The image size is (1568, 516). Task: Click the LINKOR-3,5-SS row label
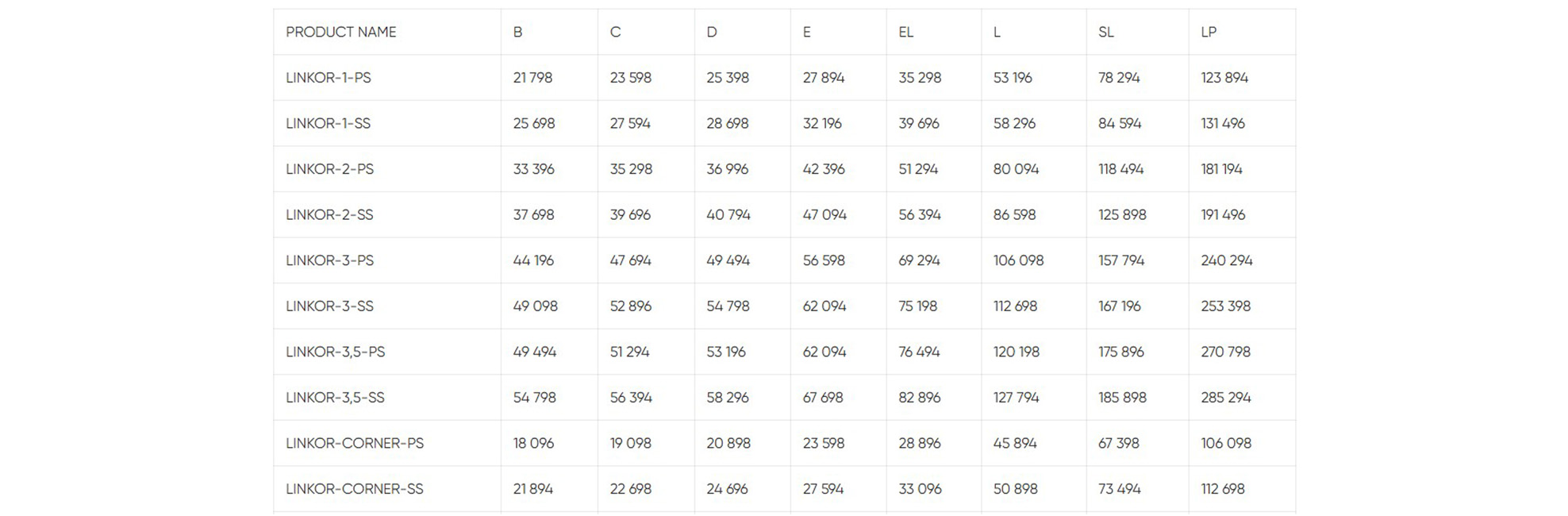pos(335,397)
